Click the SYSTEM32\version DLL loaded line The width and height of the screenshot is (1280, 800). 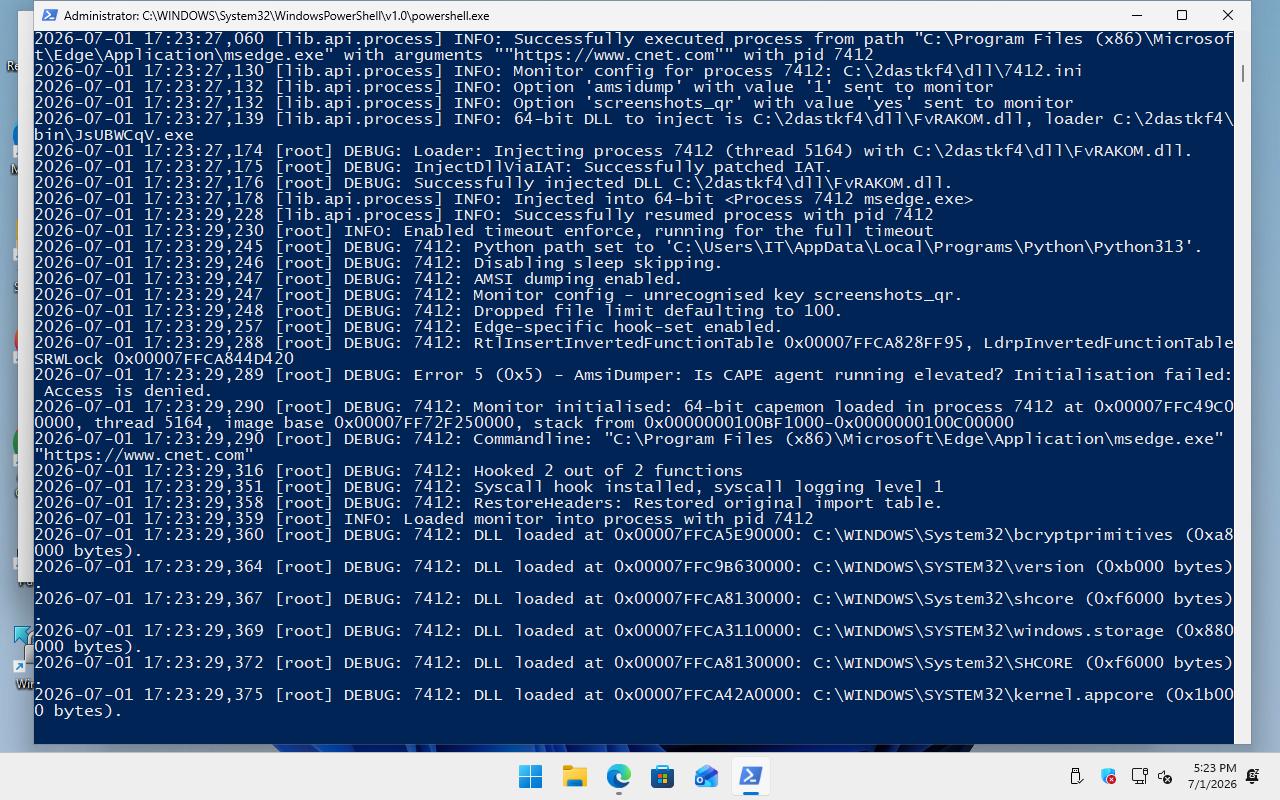[x=633, y=567]
